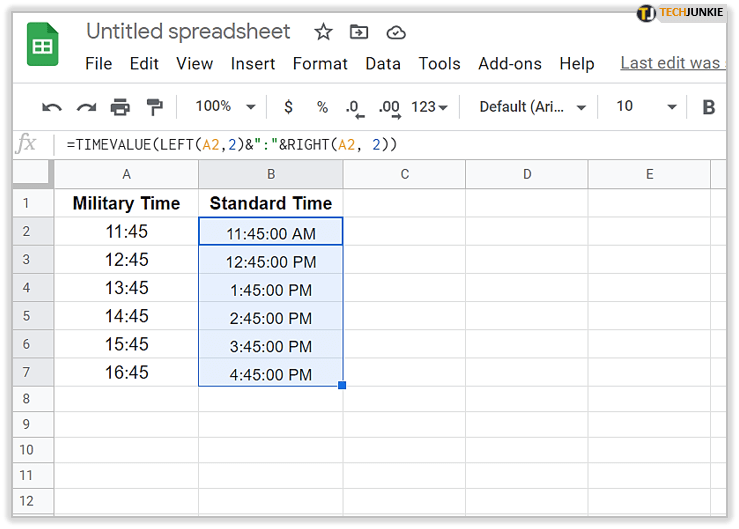The height and width of the screenshot is (529, 739).
Task: Print the spreadsheet
Action: (x=120, y=107)
